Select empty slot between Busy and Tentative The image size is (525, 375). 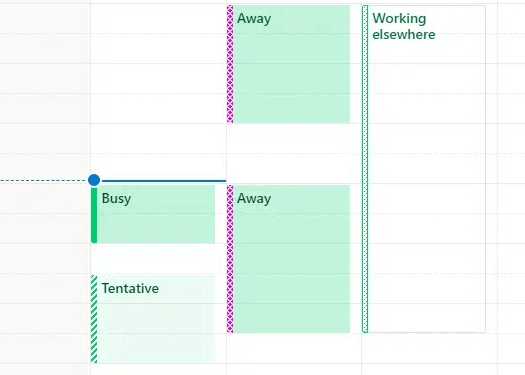[153, 259]
